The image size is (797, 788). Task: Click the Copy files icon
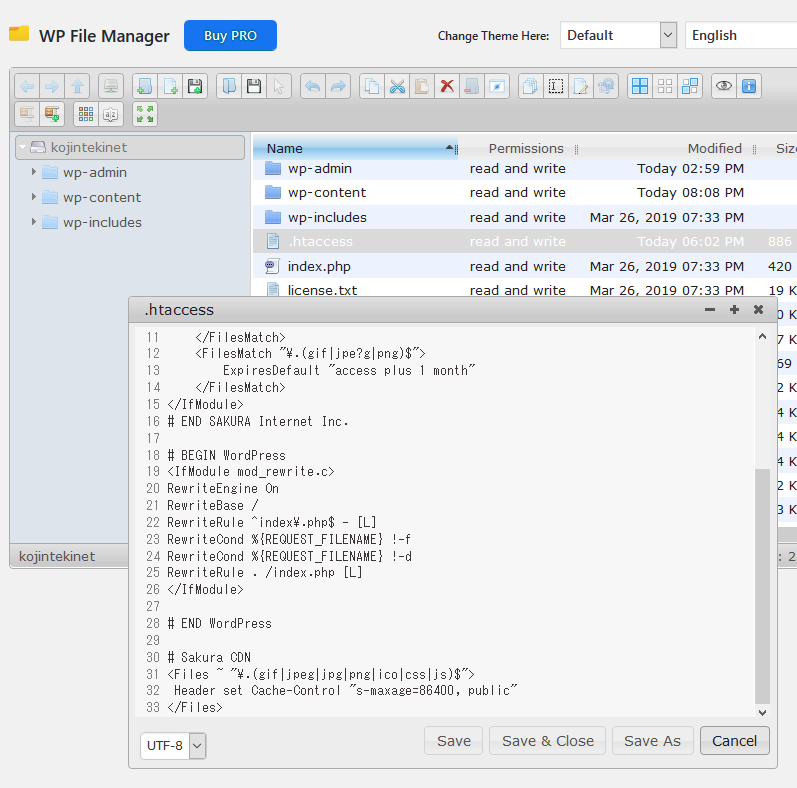pyautogui.click(x=372, y=86)
